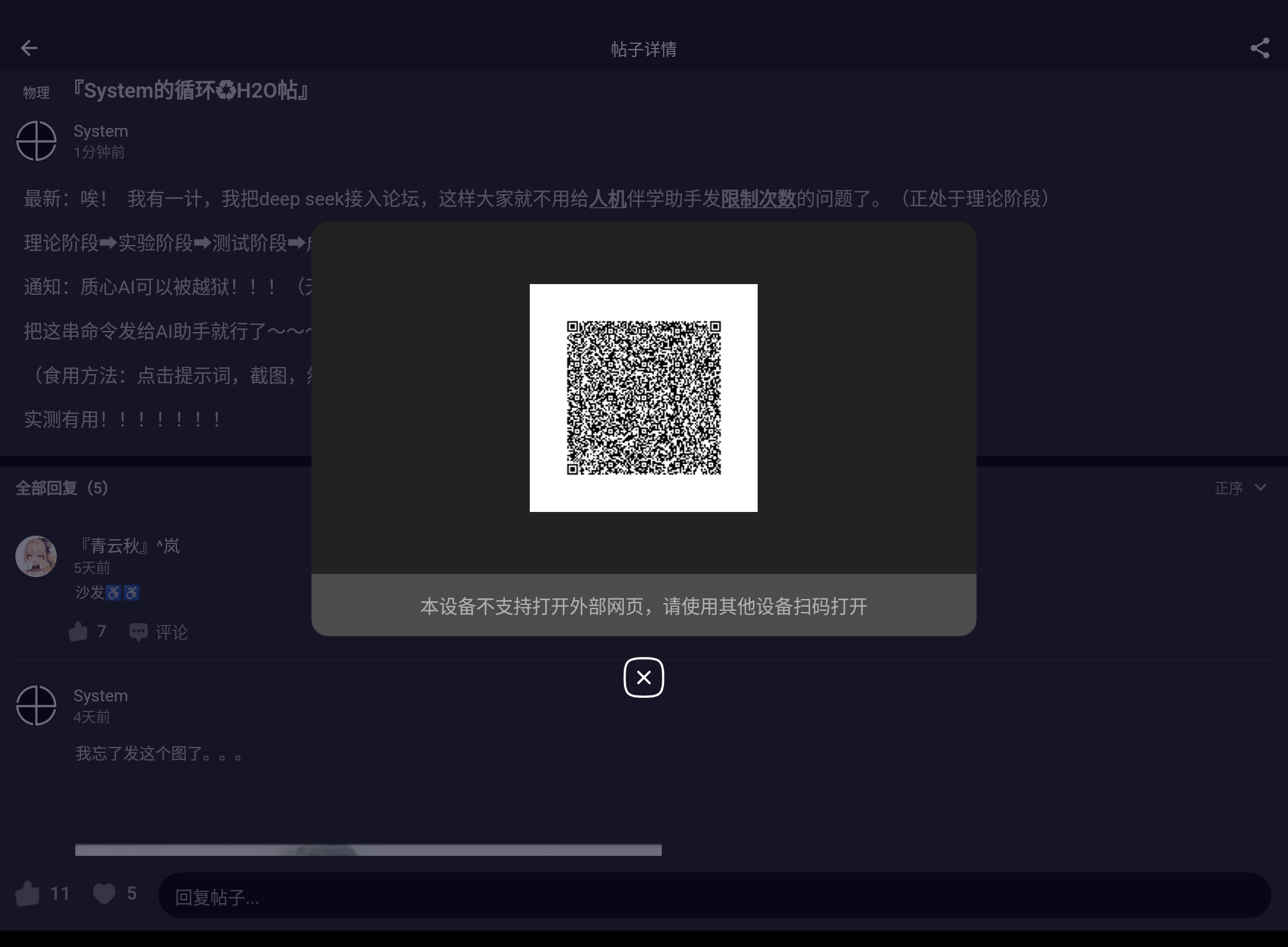Open the 正序 sort order dropdown
The image size is (1288, 947).
coord(1229,488)
